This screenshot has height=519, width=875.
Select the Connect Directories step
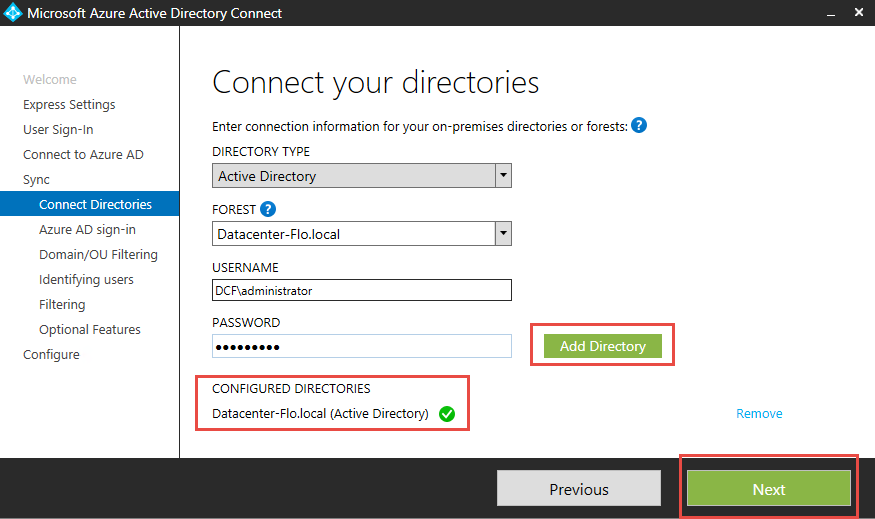(x=95, y=205)
